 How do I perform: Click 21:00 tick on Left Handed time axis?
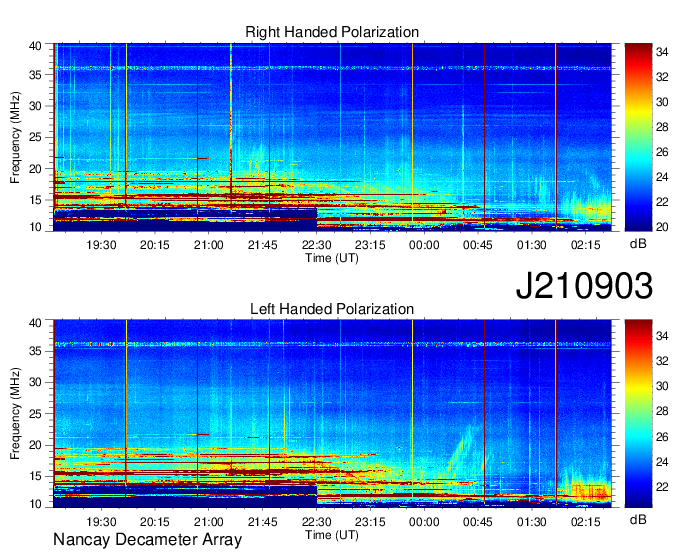(x=209, y=522)
